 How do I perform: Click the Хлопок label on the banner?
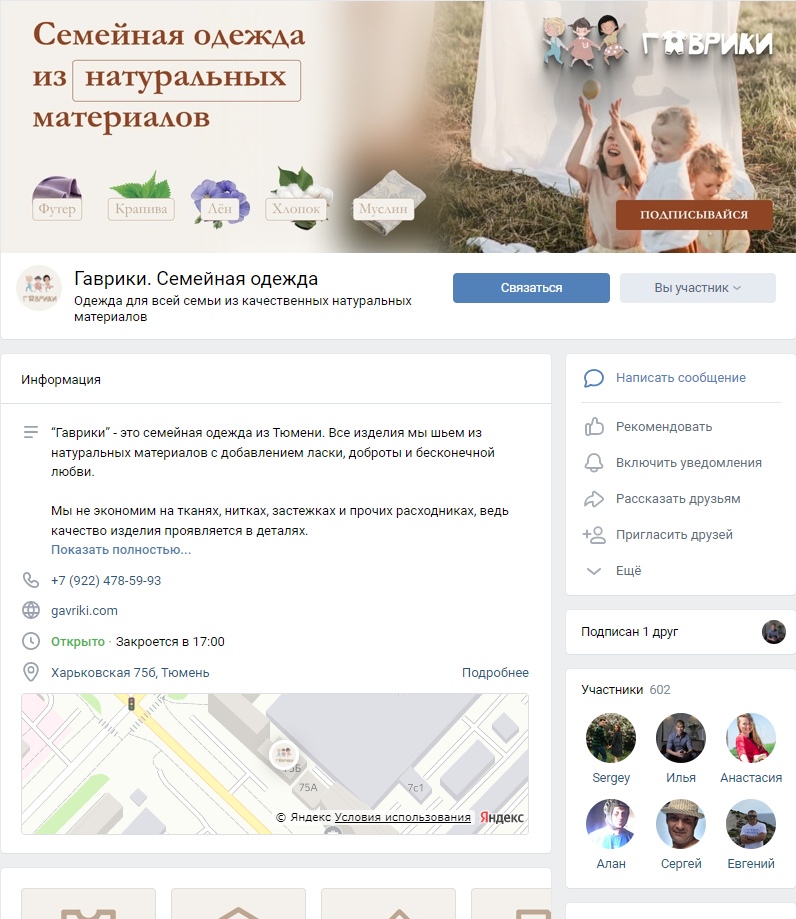296,209
